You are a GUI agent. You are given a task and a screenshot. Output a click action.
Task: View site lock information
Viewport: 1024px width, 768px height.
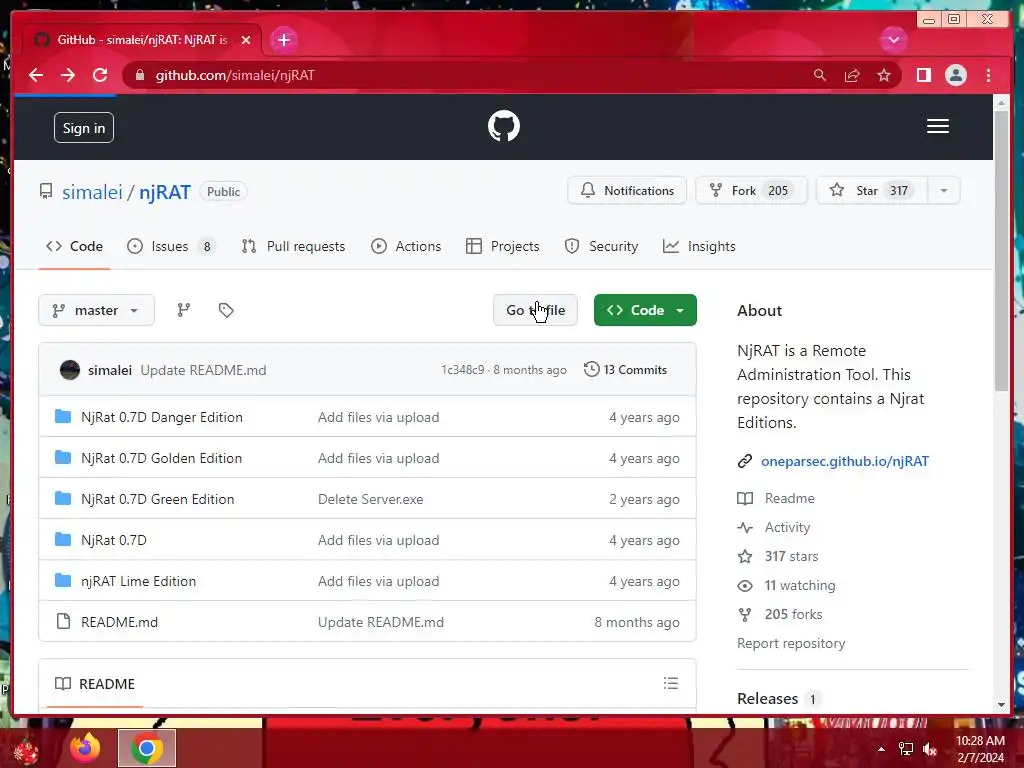pos(139,75)
